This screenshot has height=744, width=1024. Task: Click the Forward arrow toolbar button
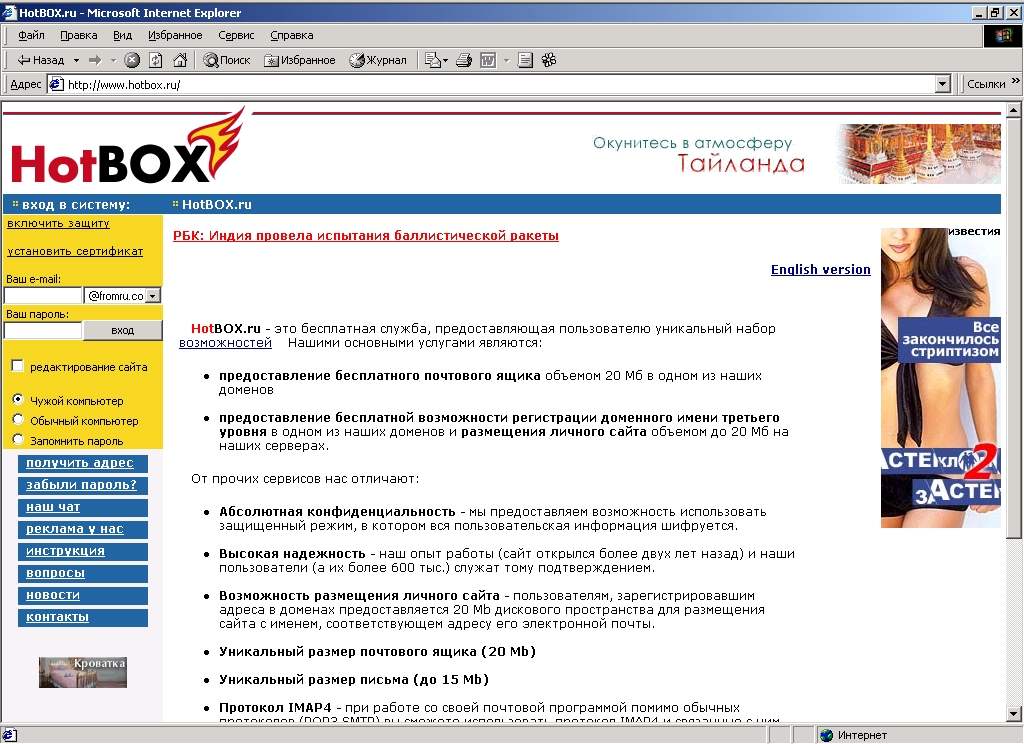coord(95,60)
